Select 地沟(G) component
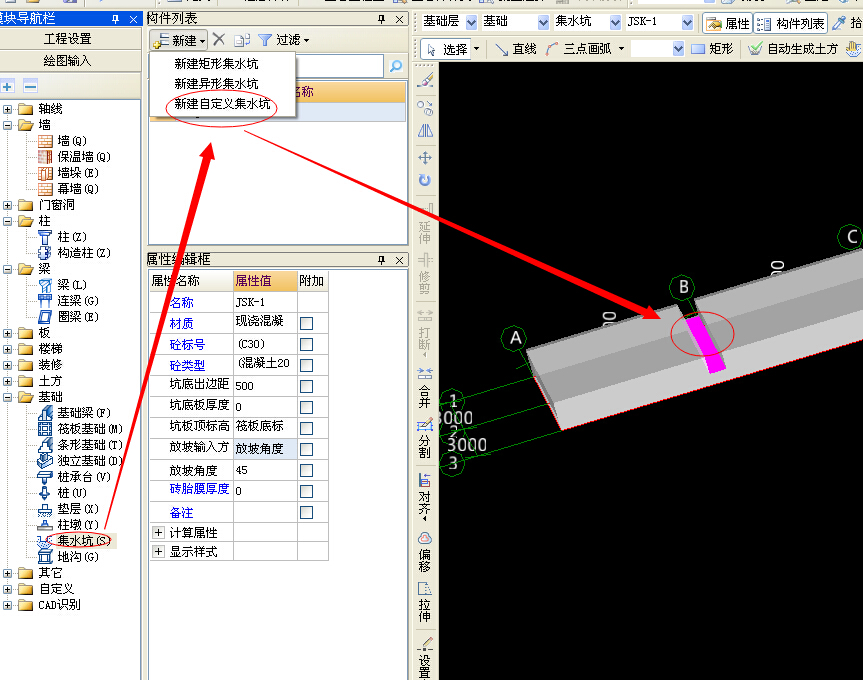This screenshot has width=863, height=680. [78, 557]
